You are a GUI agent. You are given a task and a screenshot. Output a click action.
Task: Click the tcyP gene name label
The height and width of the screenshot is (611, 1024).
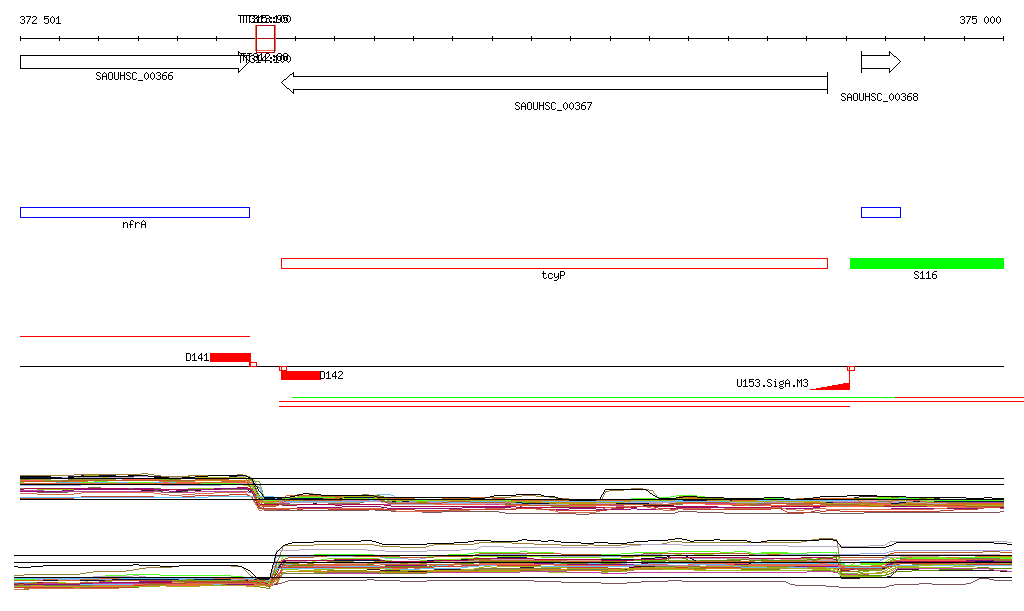tap(554, 275)
